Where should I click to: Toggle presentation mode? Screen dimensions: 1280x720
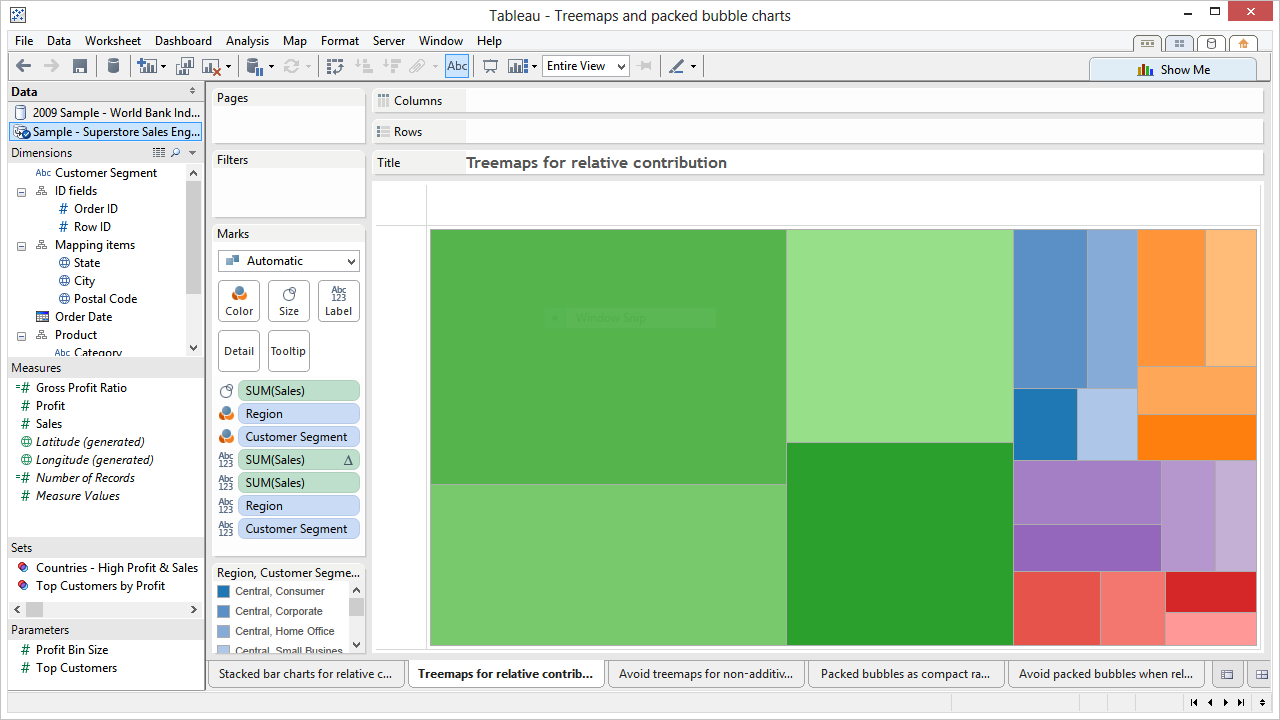[490, 66]
